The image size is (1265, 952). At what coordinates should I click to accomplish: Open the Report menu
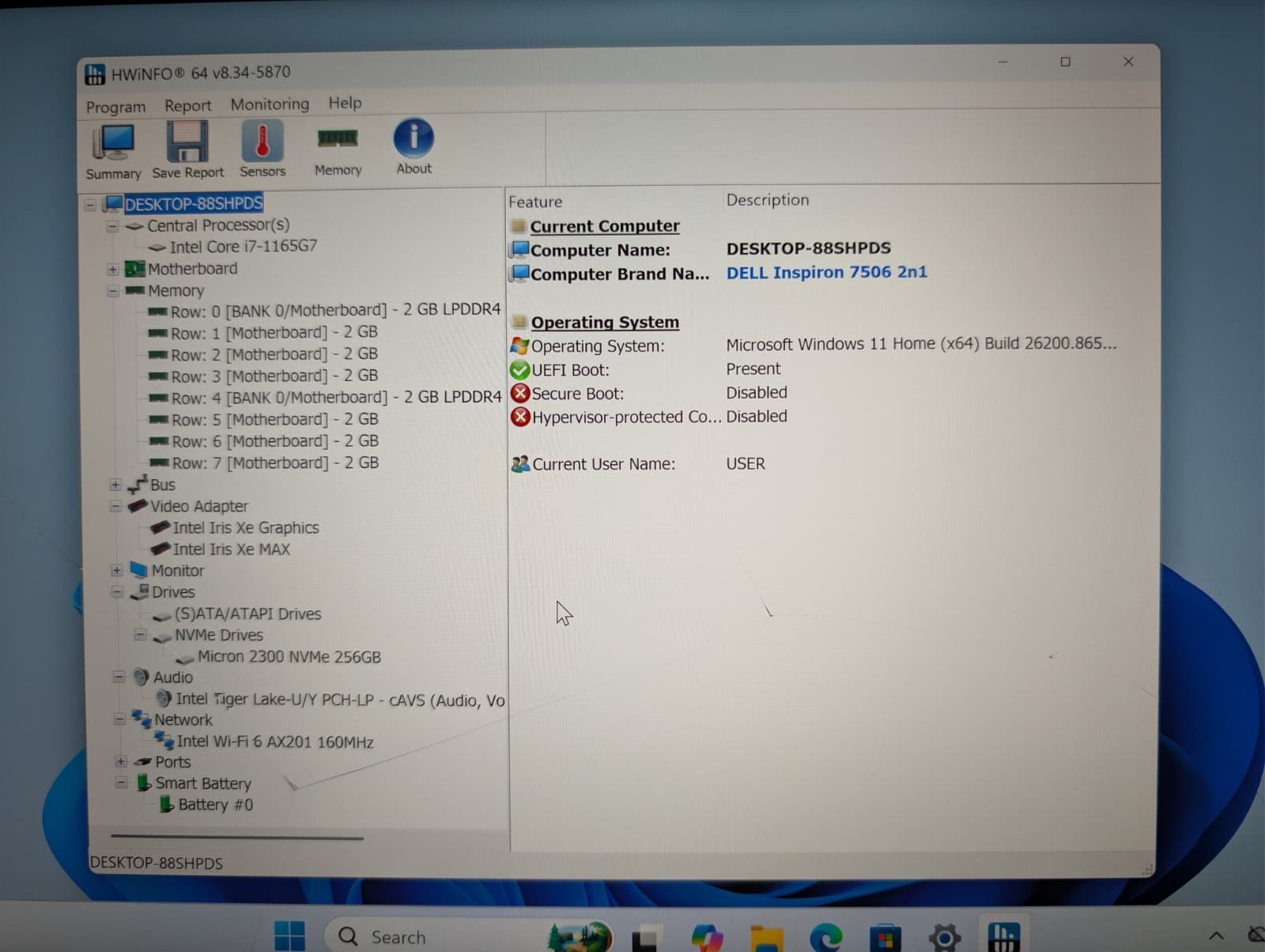tap(187, 105)
